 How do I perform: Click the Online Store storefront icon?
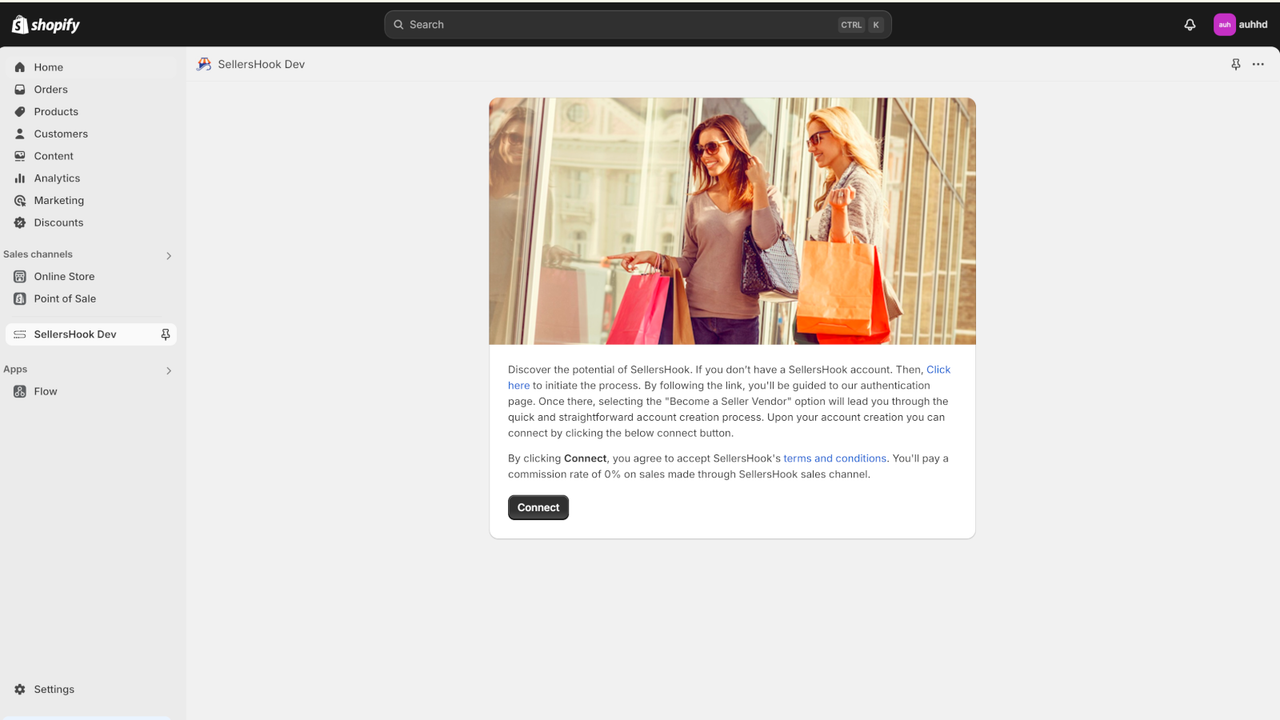pos(20,276)
